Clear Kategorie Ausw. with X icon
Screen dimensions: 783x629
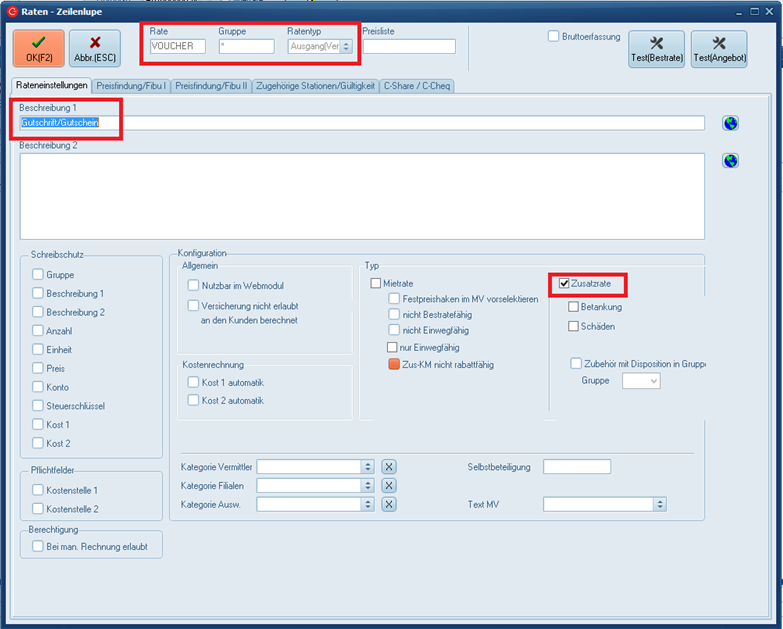[389, 504]
